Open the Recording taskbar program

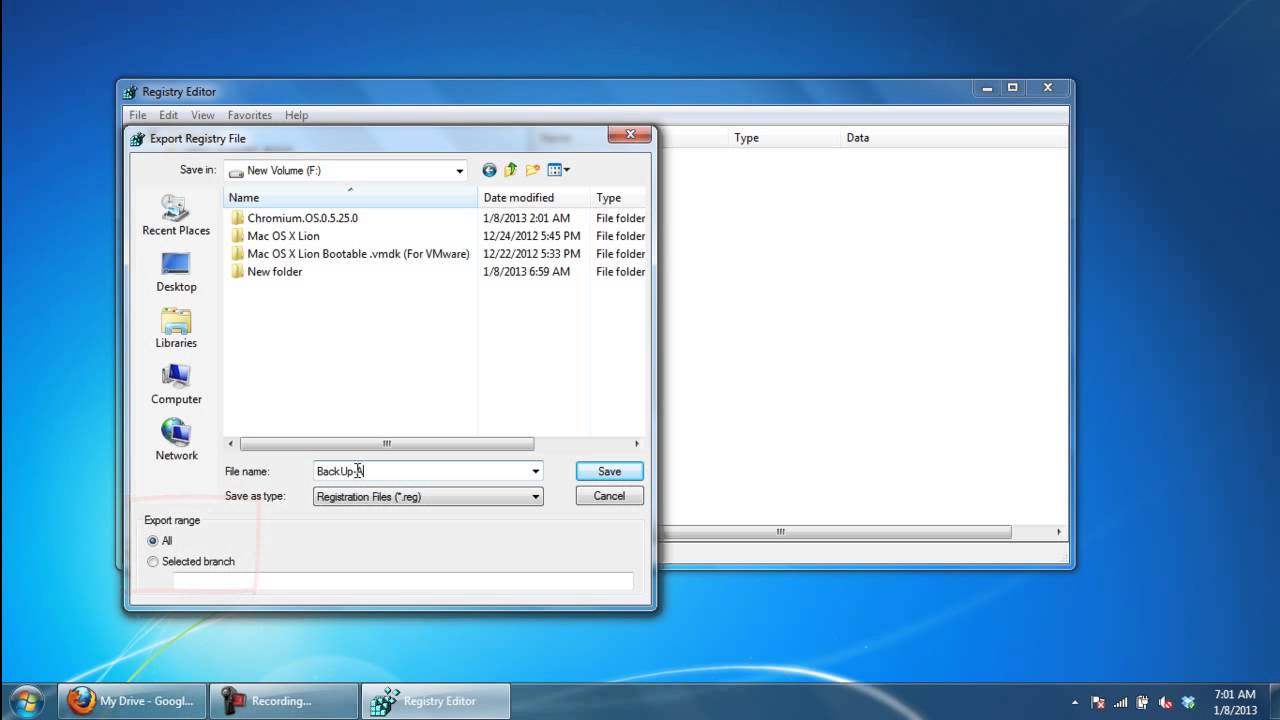pyautogui.click(x=284, y=701)
